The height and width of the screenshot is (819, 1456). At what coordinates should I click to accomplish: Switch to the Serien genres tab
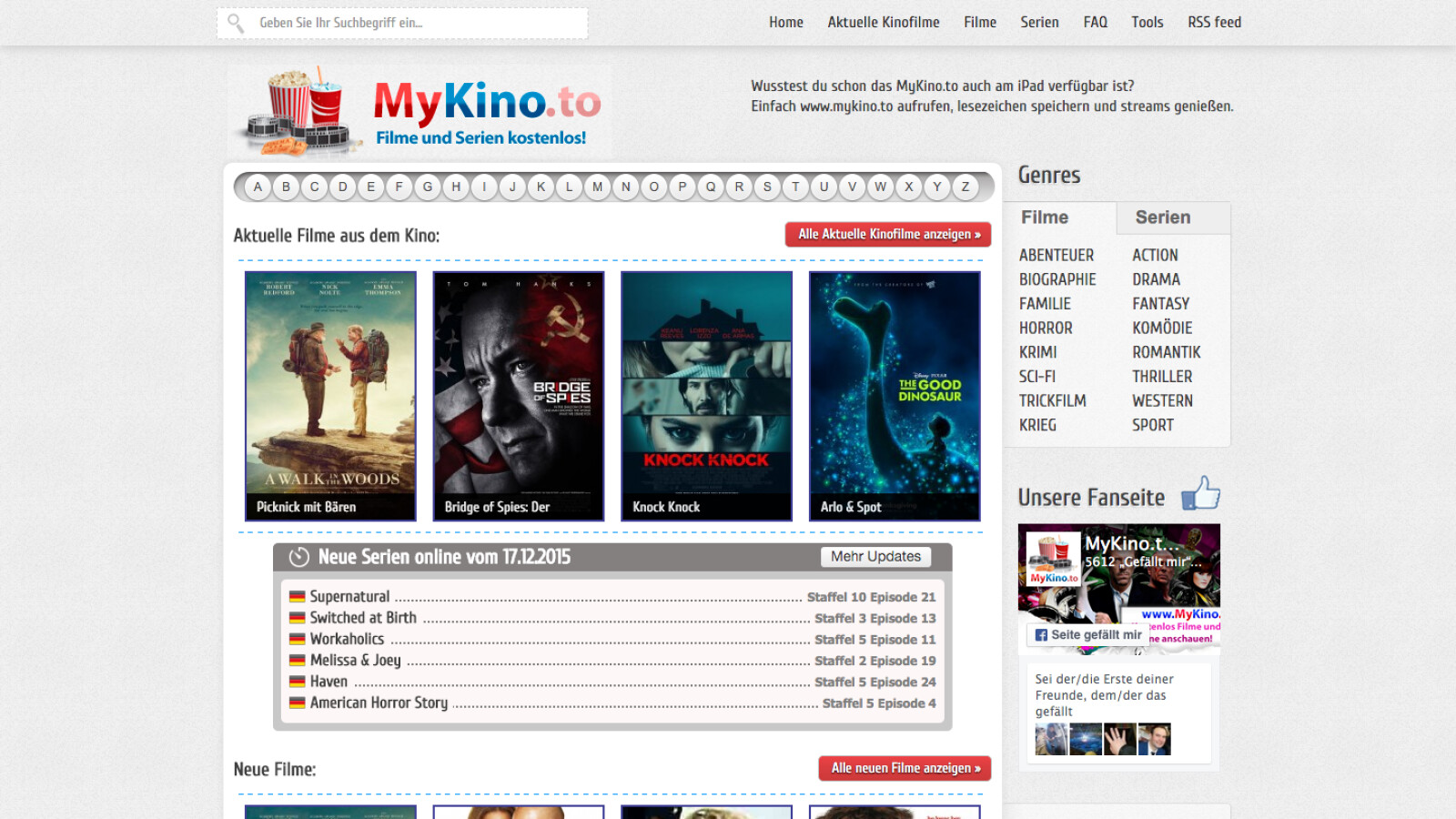tap(1174, 217)
